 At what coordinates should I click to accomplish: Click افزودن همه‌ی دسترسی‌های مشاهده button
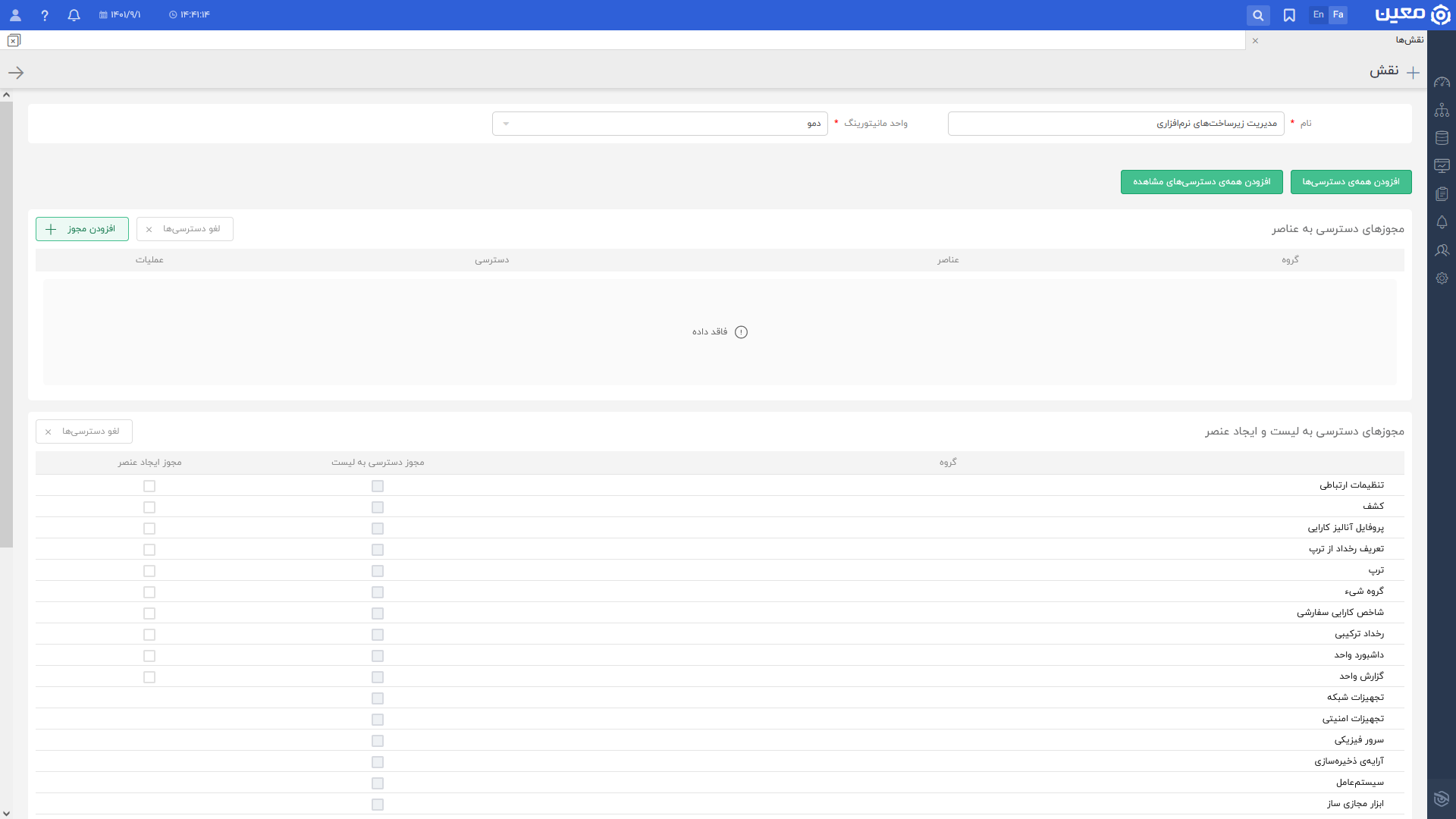(1201, 182)
